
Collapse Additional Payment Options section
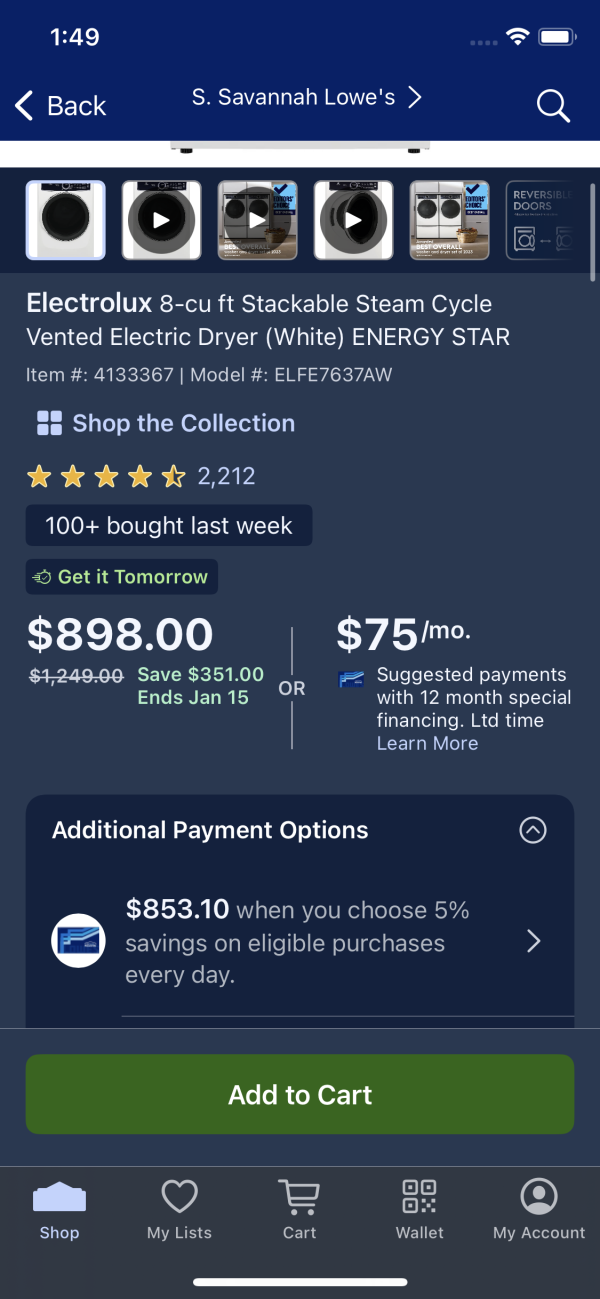click(533, 830)
